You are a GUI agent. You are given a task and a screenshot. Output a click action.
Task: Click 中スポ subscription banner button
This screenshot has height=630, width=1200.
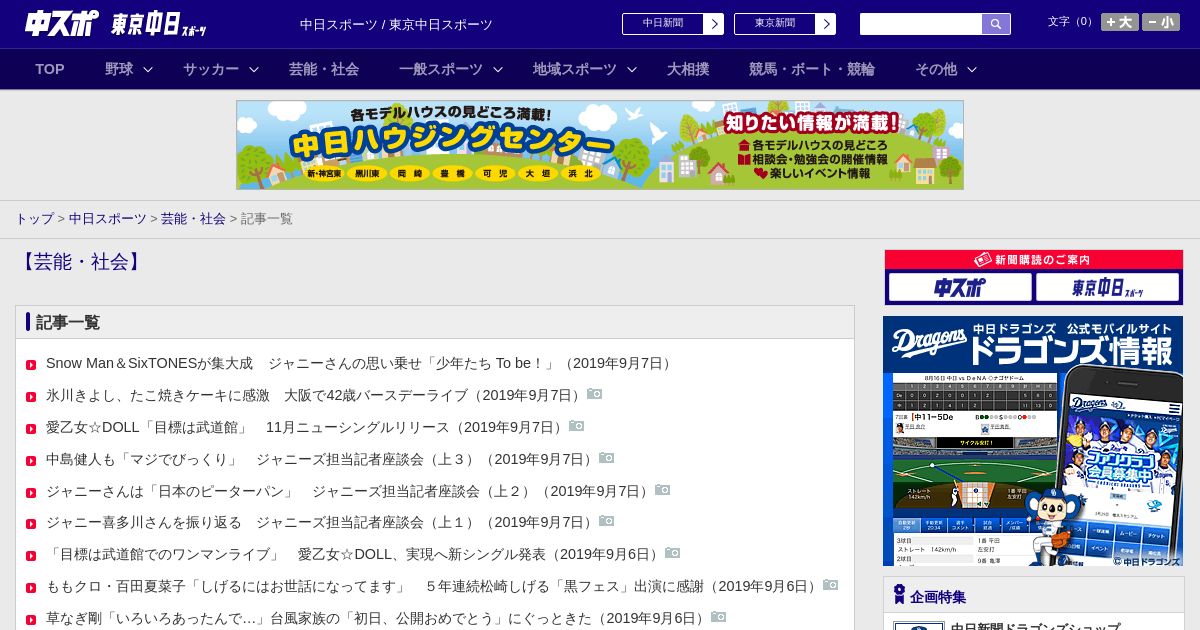pyautogui.click(x=960, y=288)
